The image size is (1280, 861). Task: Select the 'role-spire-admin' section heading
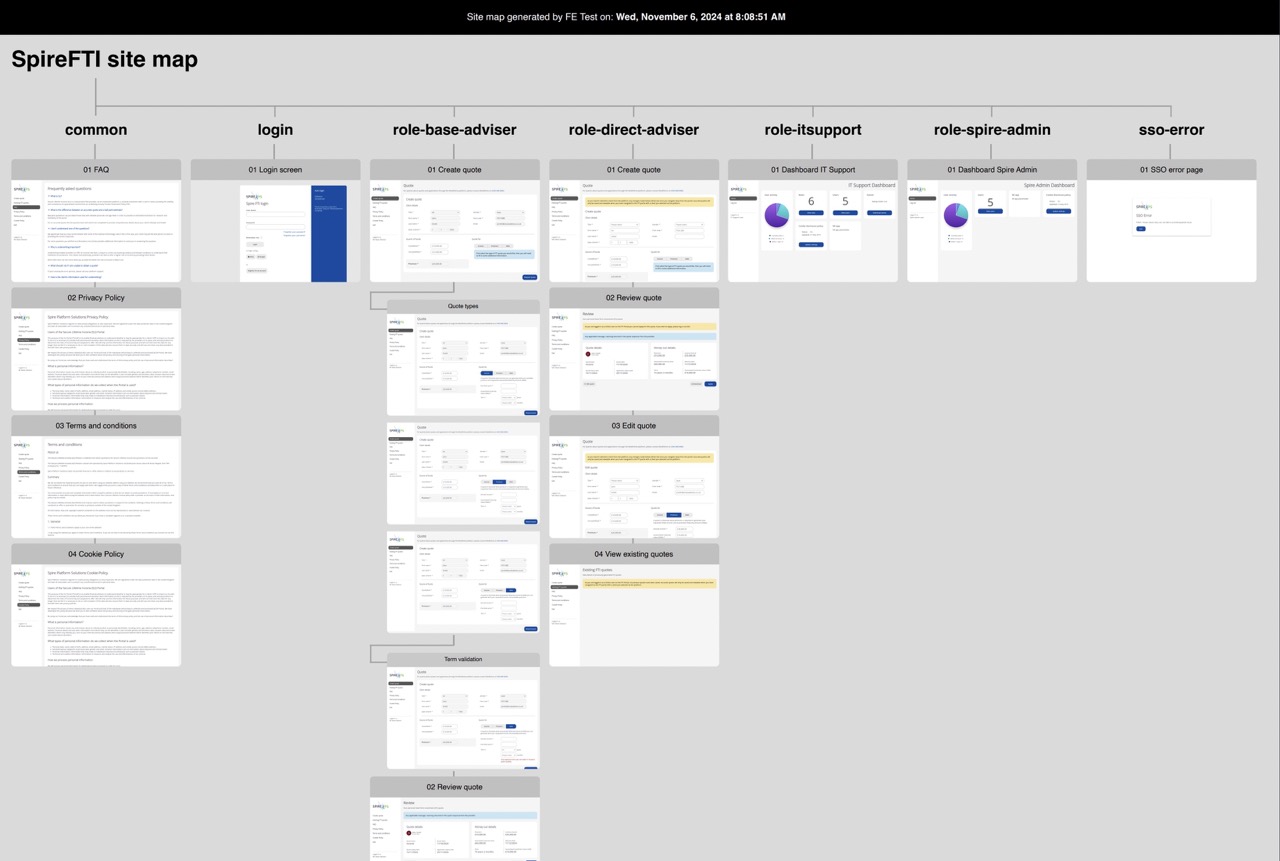pyautogui.click(x=992, y=130)
